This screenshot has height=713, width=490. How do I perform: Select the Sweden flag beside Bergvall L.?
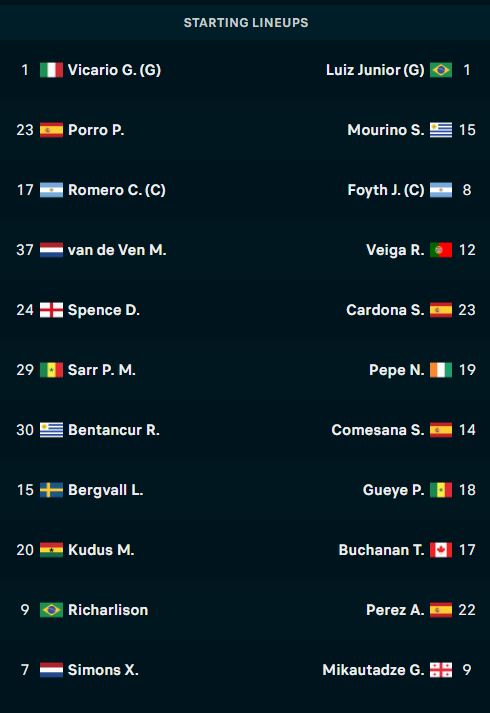pyautogui.click(x=51, y=490)
